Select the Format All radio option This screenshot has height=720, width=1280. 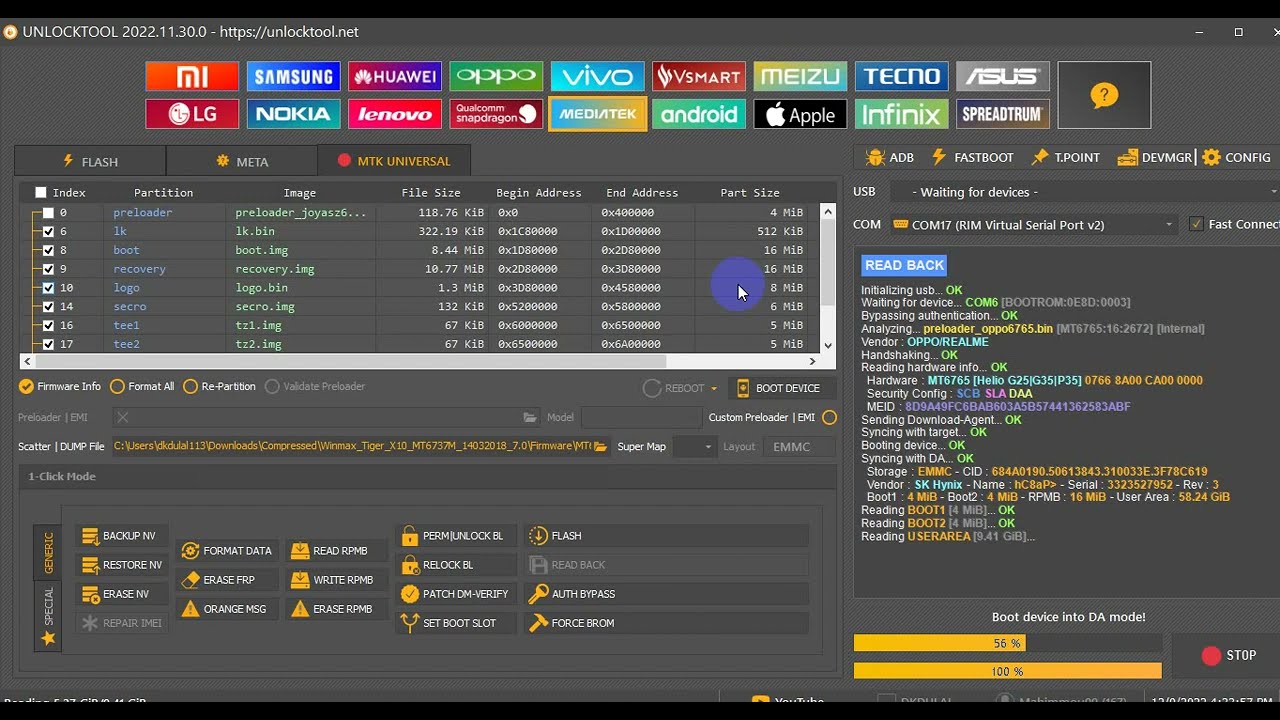tap(142, 386)
